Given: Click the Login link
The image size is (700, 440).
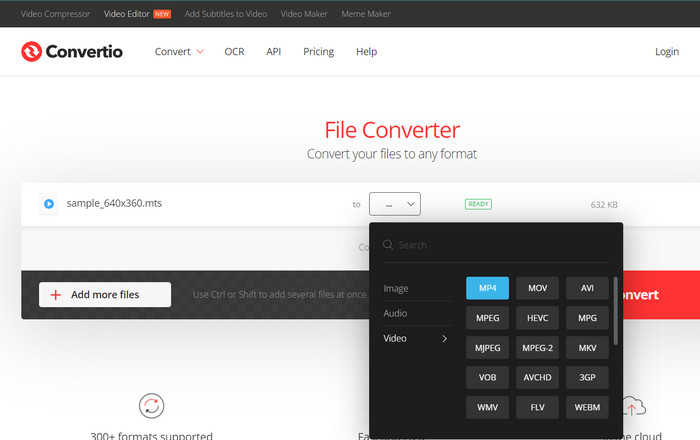Looking at the screenshot, I should [667, 52].
